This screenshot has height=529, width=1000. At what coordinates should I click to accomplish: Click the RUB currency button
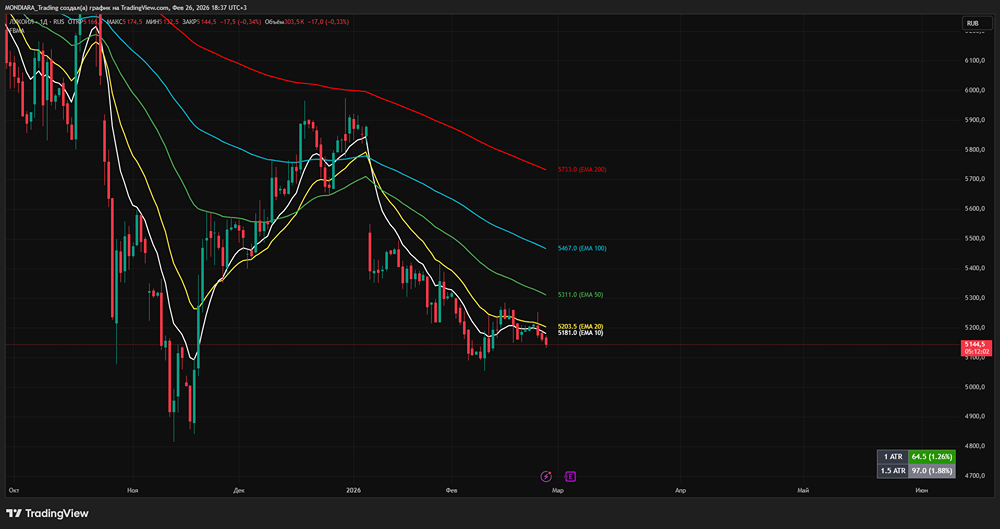tap(977, 23)
